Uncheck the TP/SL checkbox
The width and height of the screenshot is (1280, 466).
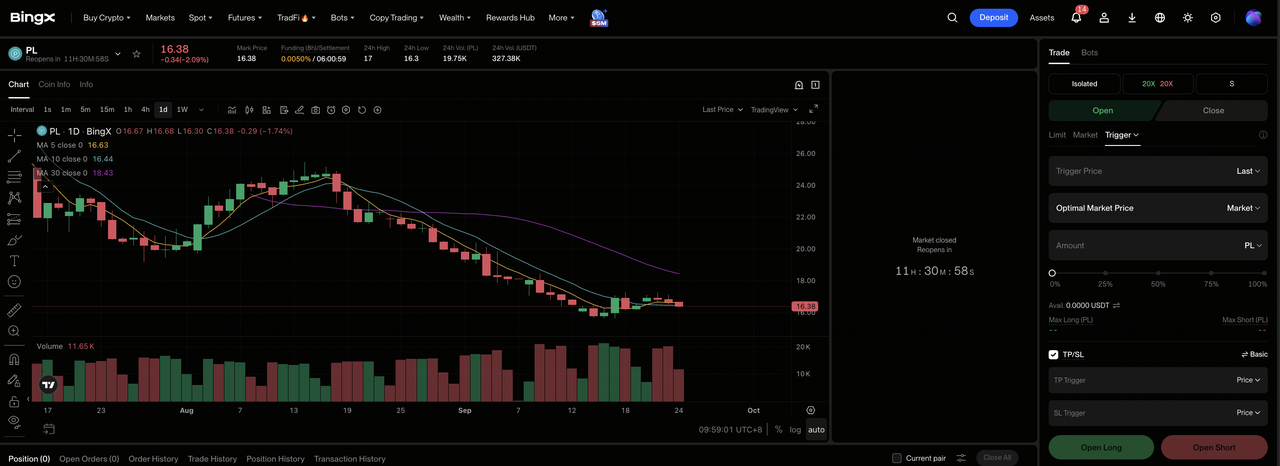[x=1053, y=354]
